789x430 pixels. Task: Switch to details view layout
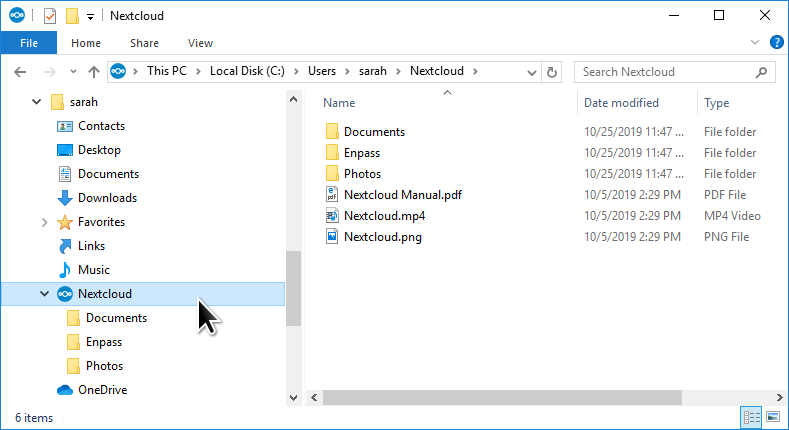(750, 417)
